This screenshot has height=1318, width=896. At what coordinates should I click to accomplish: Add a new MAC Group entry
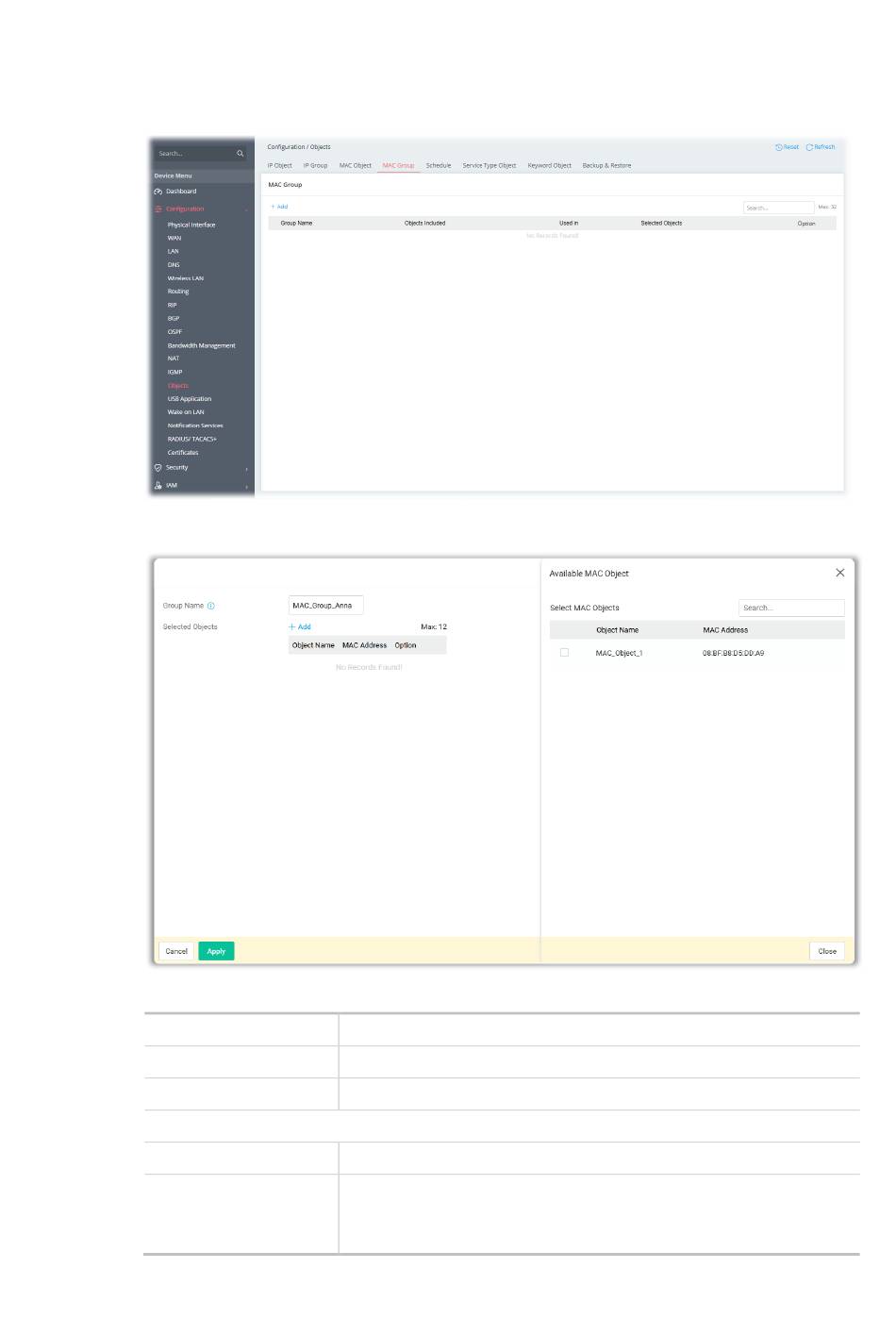279,207
